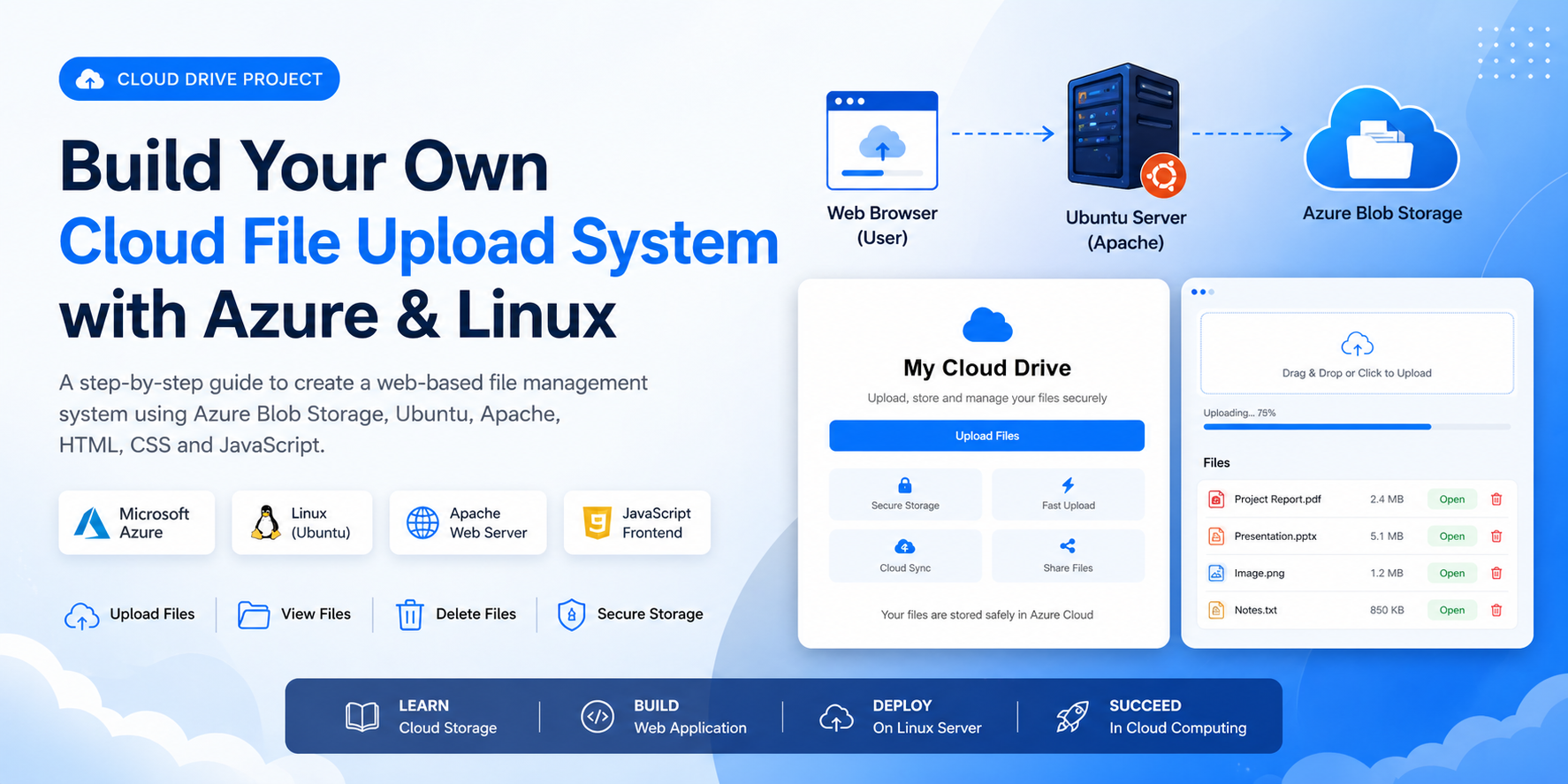
Task: Click the Project Report.pdf file icon
Action: [x=1216, y=499]
